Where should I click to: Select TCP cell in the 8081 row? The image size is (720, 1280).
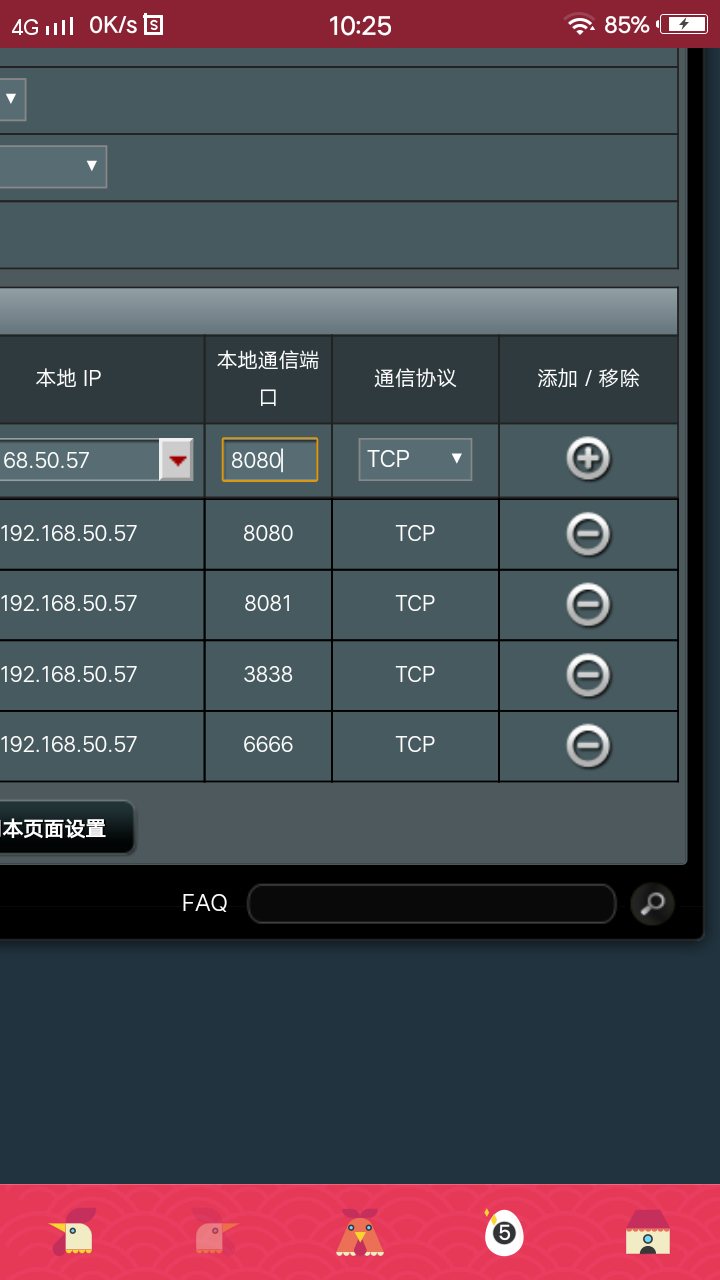tap(415, 604)
